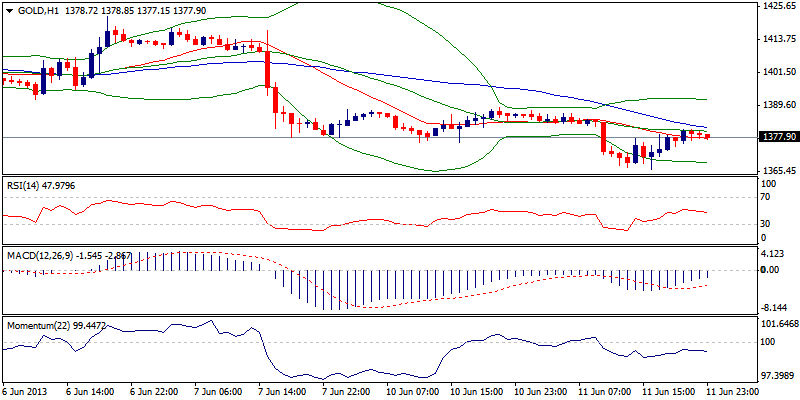Select the 10 Jun 07:00 time axis marker

412,391
